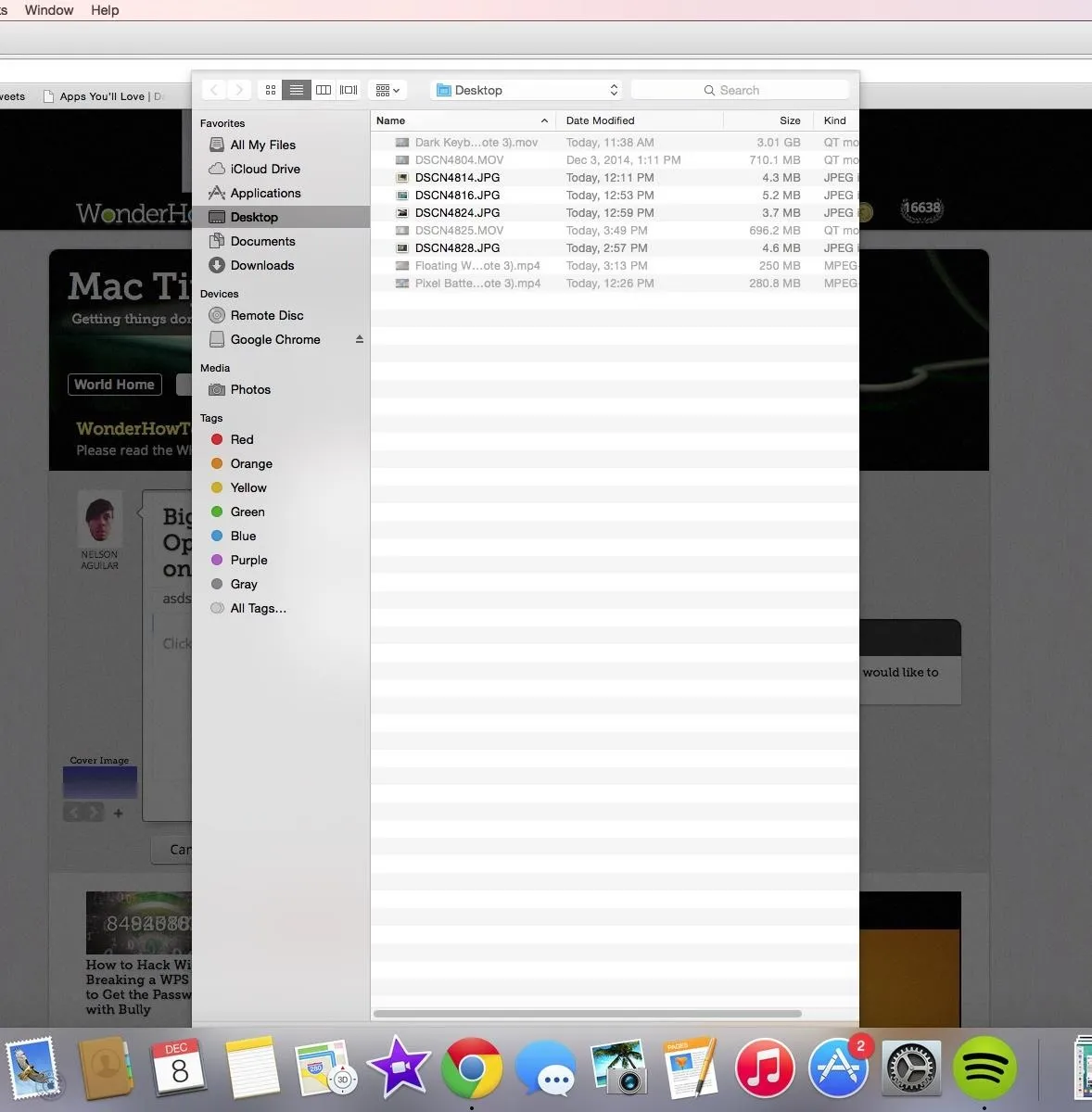Image resolution: width=1092 pixels, height=1112 pixels.
Task: Click the horizontal scrollbar in file list
Action: [588, 1014]
